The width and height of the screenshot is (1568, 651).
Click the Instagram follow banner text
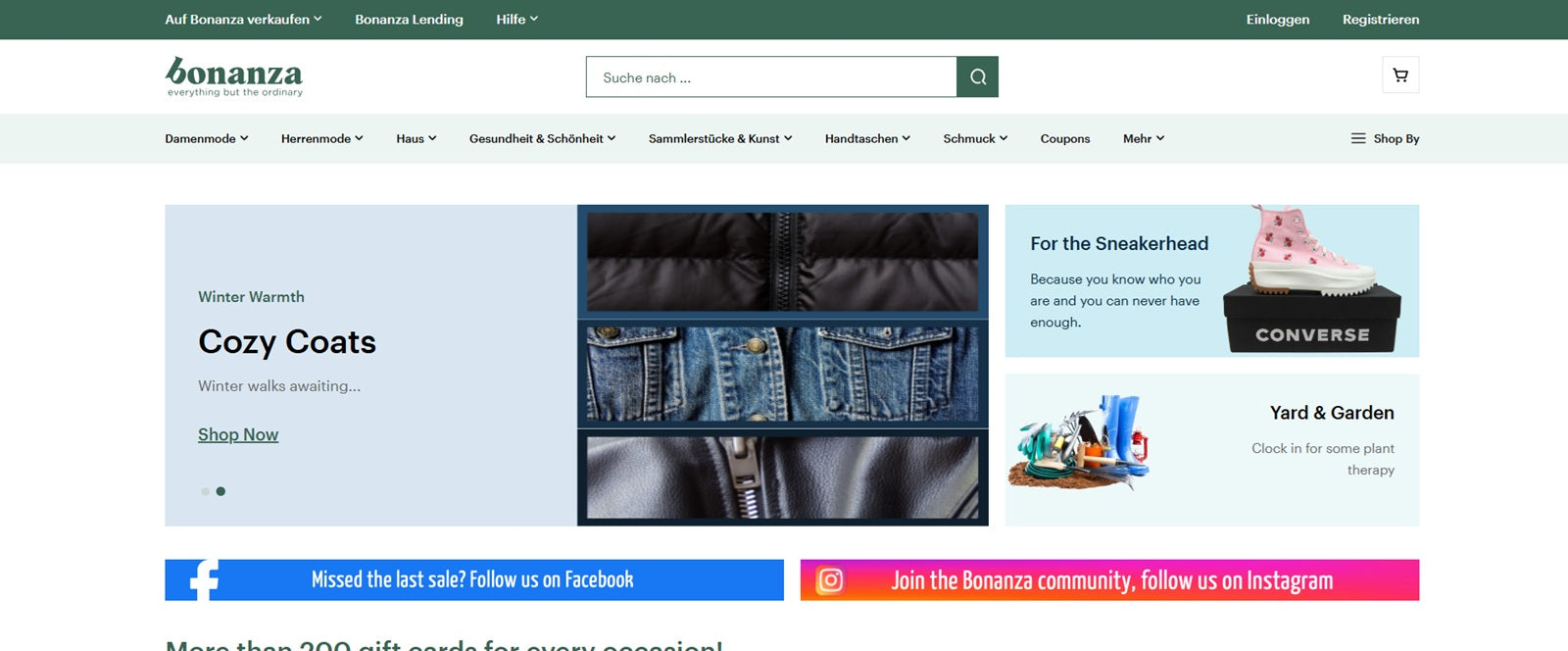(x=1112, y=580)
